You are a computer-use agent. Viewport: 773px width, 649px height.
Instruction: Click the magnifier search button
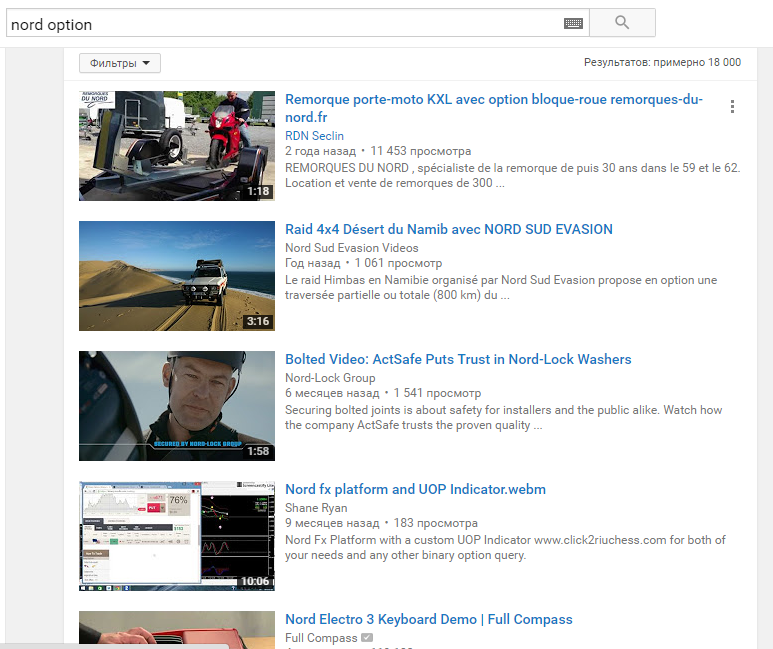622,23
